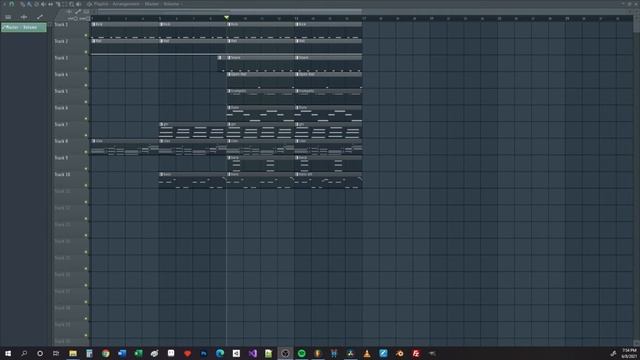Open Task View from the taskbar

point(56,353)
